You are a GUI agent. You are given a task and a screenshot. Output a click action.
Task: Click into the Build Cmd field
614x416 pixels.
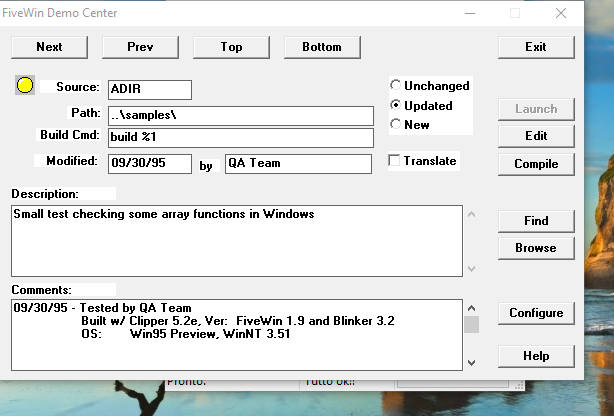click(241, 137)
